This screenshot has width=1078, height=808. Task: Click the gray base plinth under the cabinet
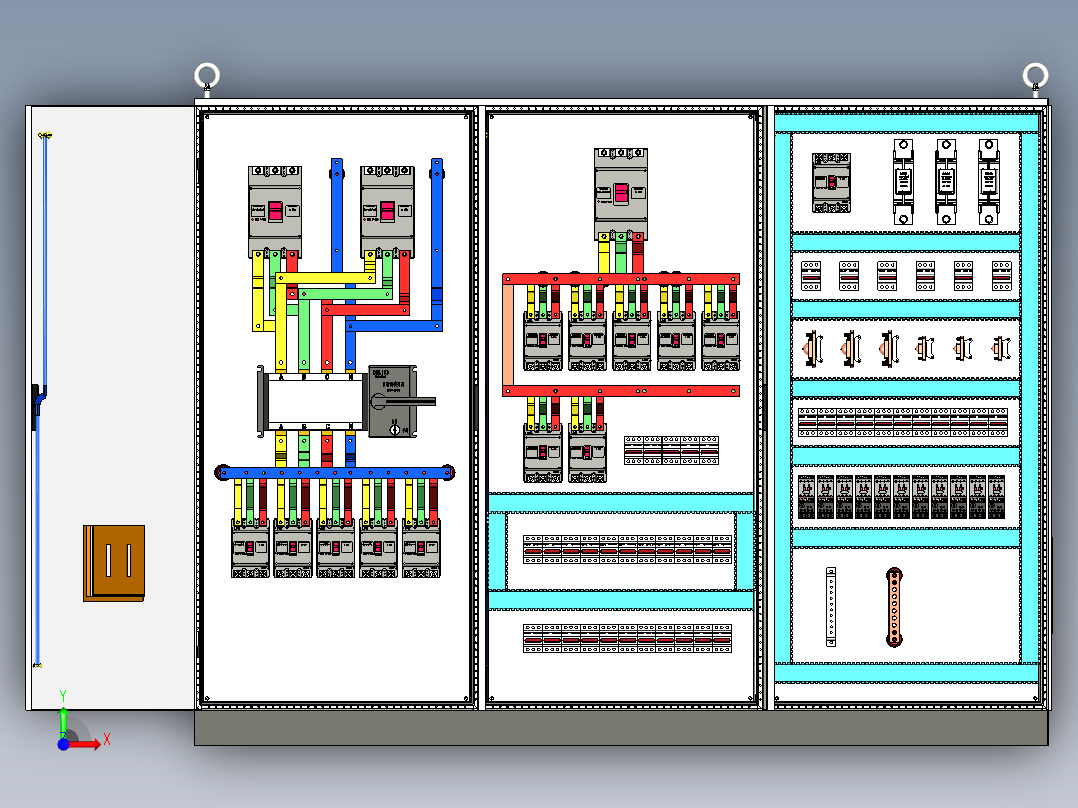pyautogui.click(x=621, y=728)
